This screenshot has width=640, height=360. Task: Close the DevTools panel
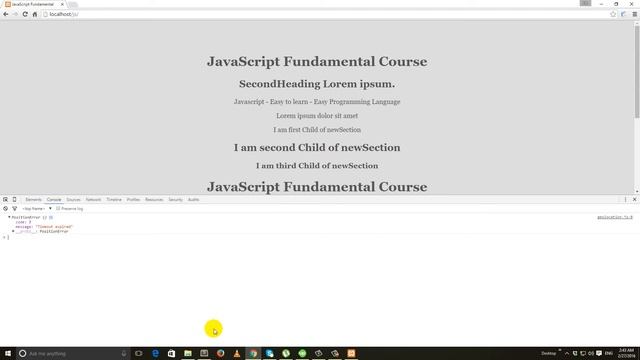click(634, 200)
